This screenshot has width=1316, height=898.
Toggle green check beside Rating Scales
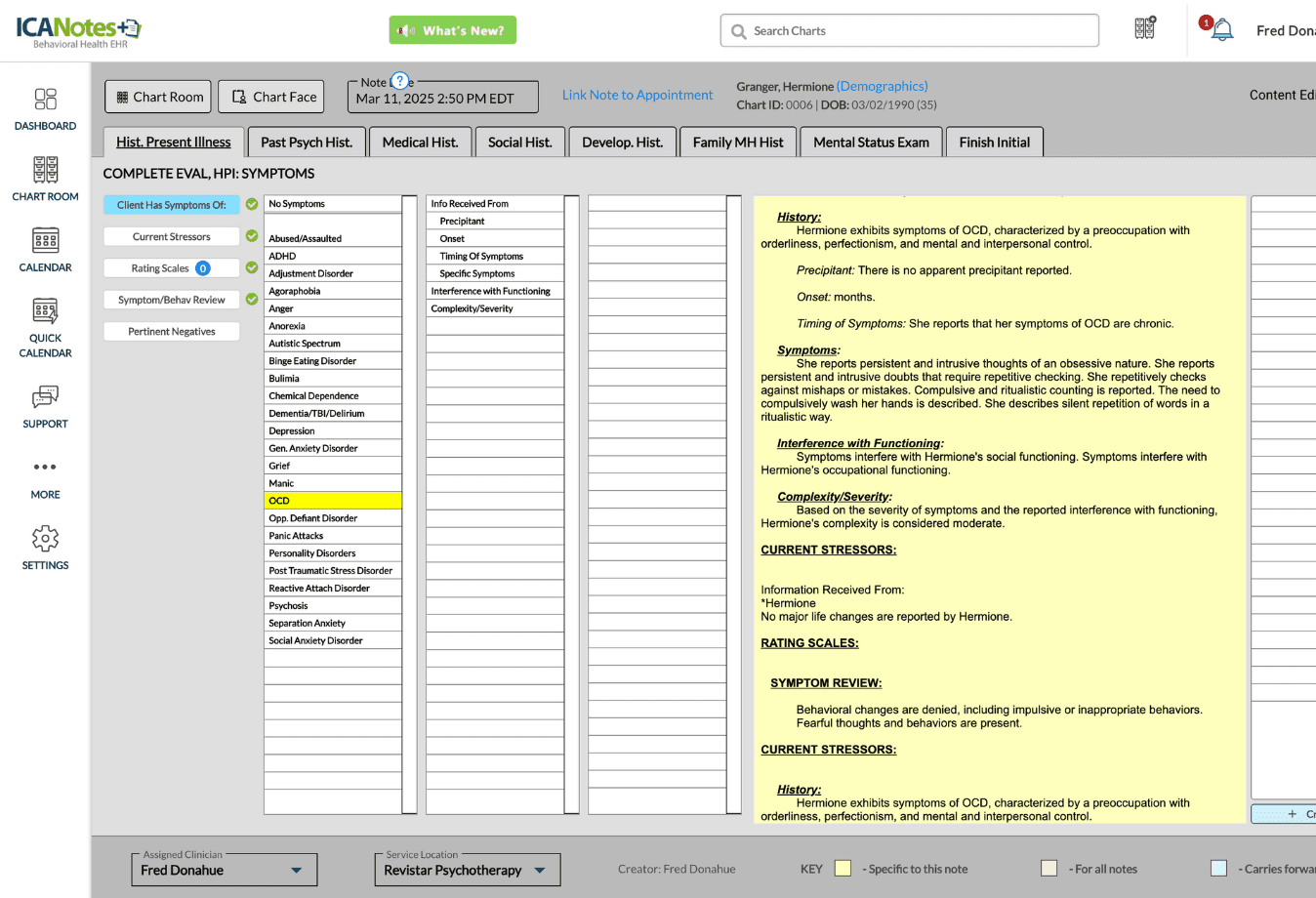(252, 267)
